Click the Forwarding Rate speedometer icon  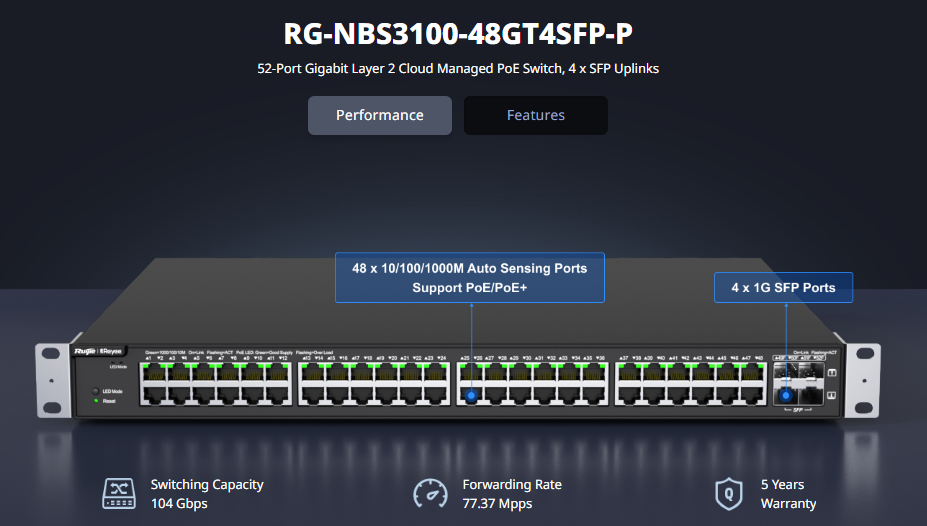point(430,493)
